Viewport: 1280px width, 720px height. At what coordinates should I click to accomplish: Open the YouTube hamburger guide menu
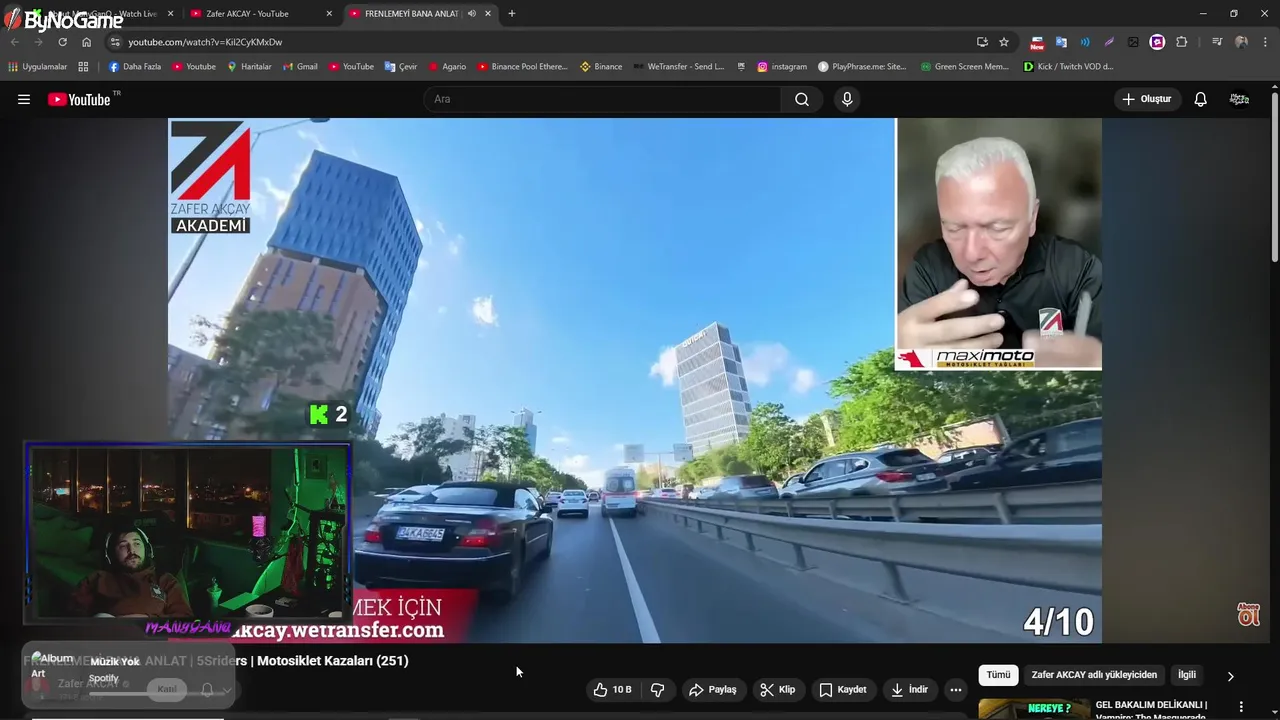pyautogui.click(x=24, y=99)
